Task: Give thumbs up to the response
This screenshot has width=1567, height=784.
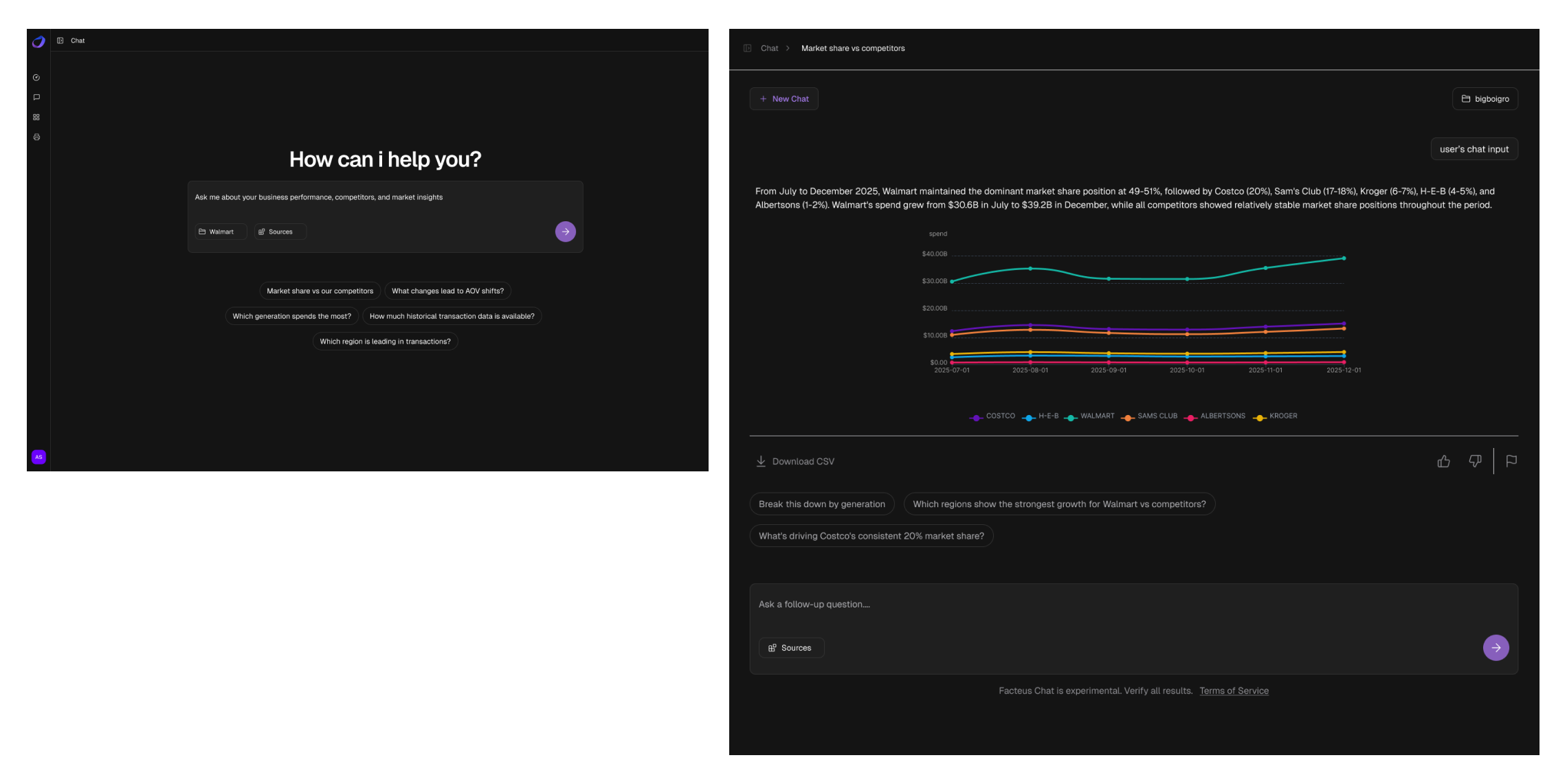Action: coord(1443,462)
